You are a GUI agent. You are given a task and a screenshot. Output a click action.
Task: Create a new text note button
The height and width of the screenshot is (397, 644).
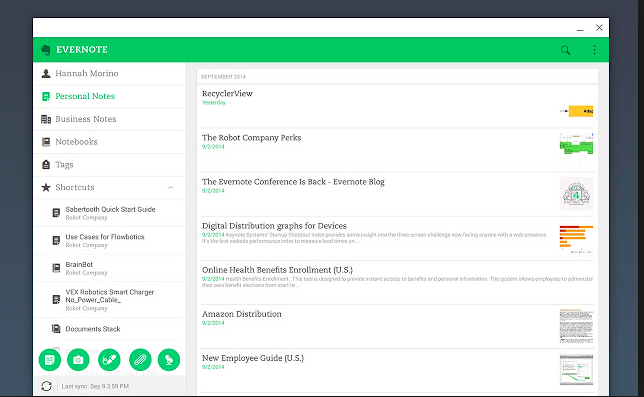pyautogui.click(x=50, y=360)
